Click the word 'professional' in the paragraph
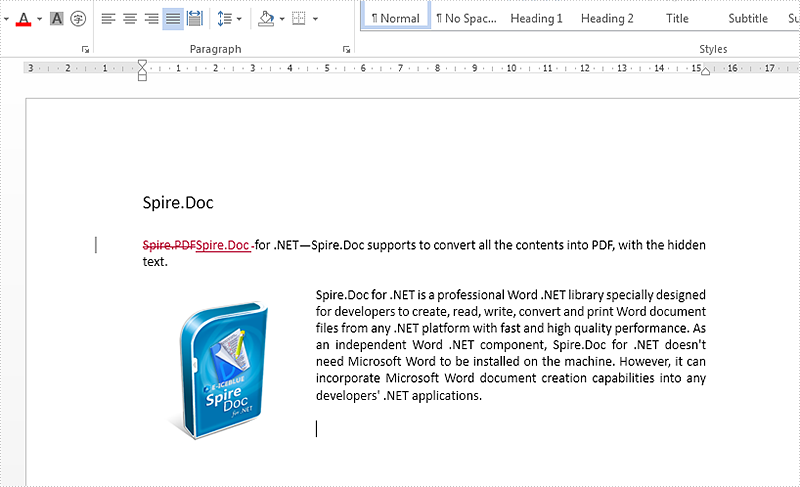The image size is (800, 487). [470, 295]
